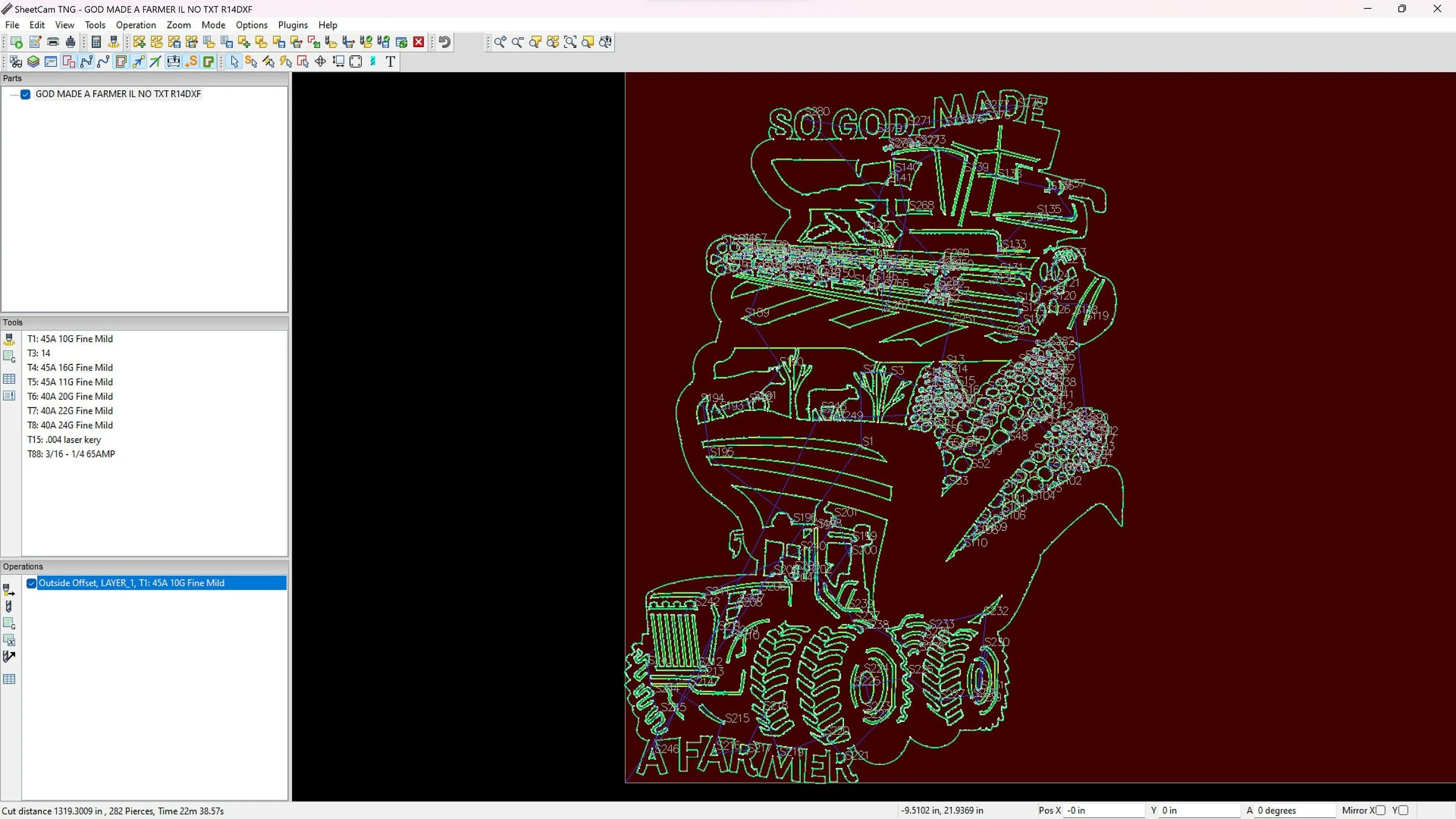Open the calculator icon in toolbar
This screenshot has width=1456, height=819.
click(97, 42)
